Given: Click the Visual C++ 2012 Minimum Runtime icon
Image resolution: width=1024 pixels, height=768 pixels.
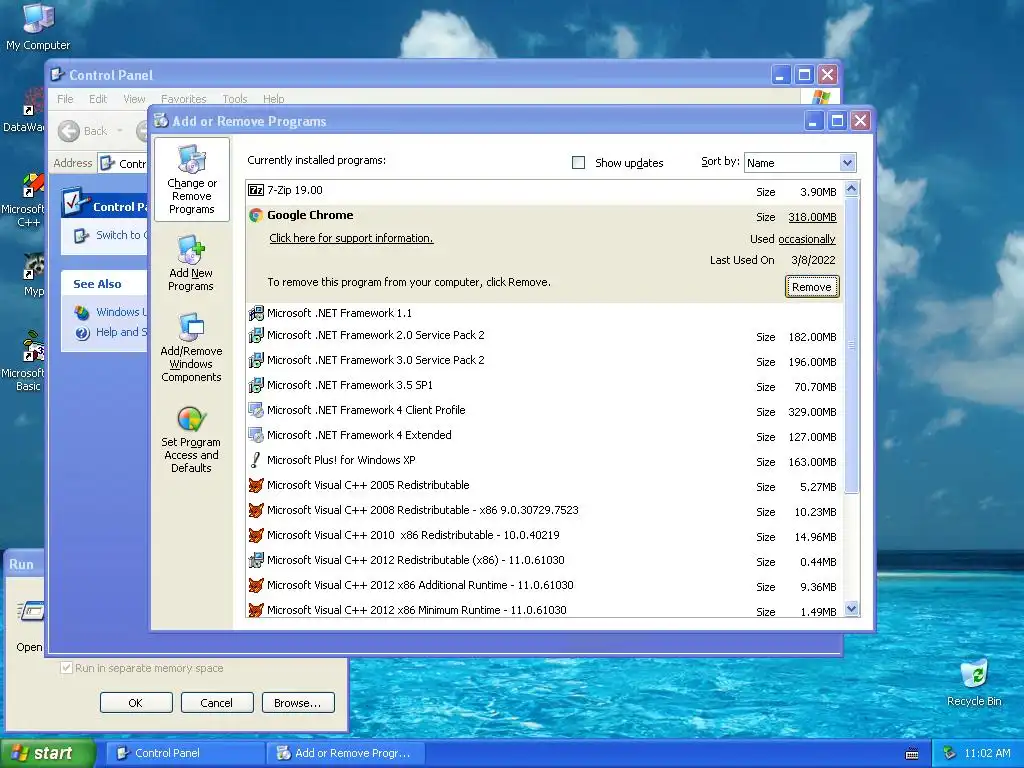Looking at the screenshot, I should coord(256,610).
